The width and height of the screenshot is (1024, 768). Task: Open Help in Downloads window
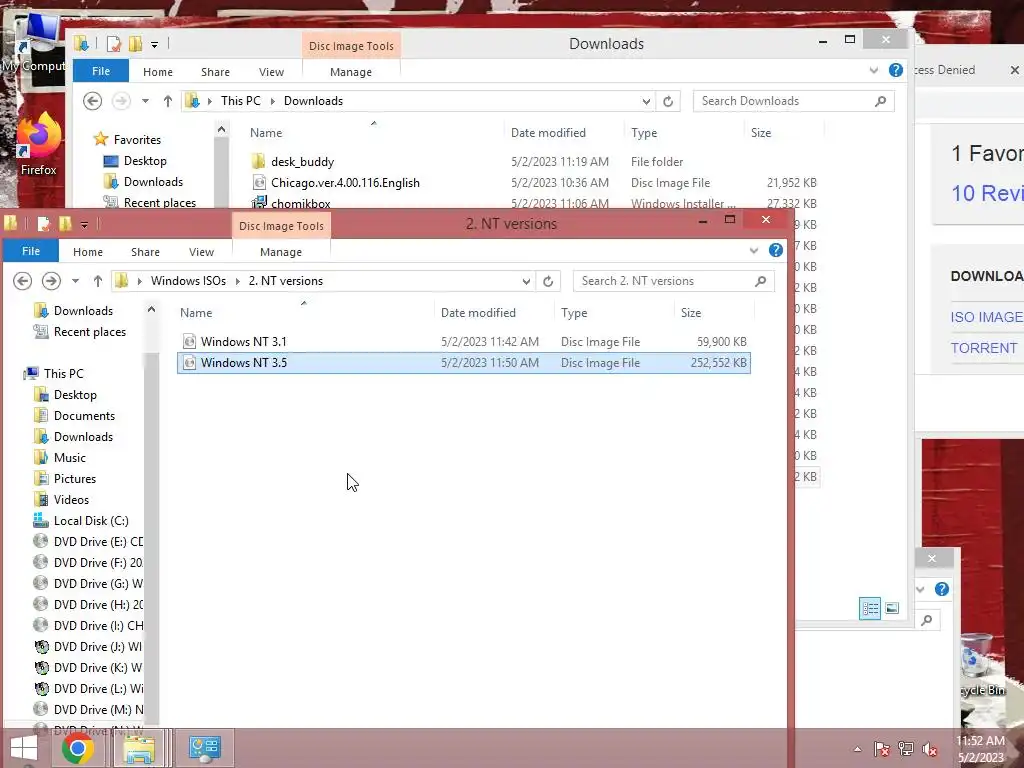[896, 70]
